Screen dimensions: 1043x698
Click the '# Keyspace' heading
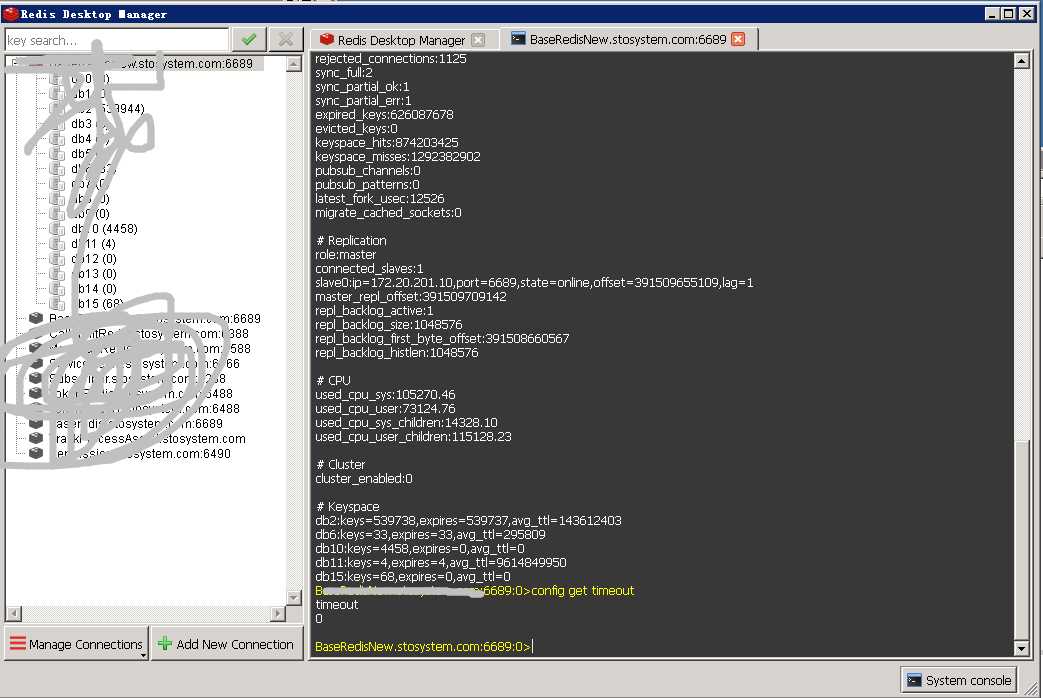(348, 506)
